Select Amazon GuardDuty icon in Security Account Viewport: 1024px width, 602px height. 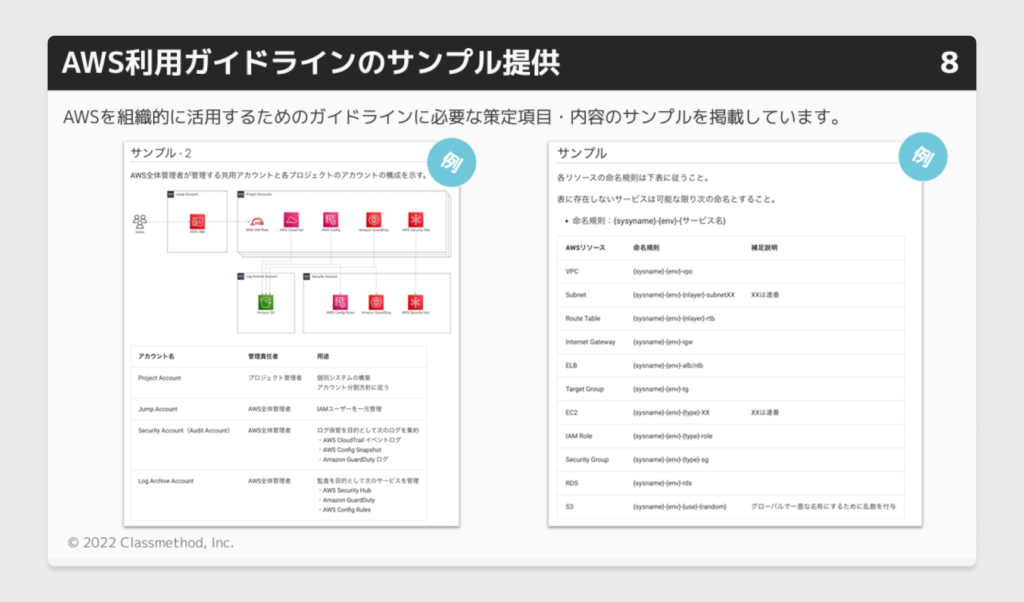click(376, 301)
